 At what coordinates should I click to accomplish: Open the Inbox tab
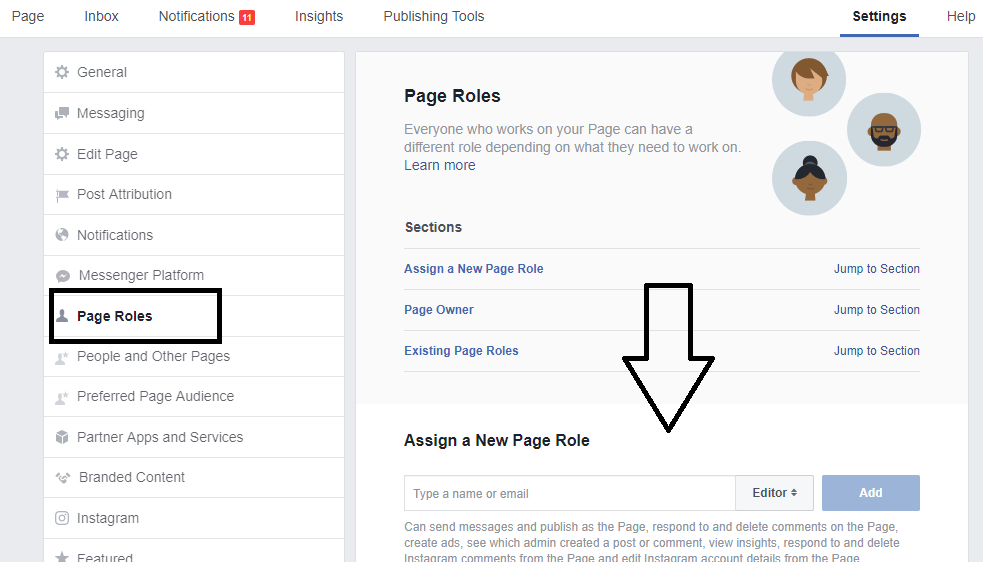tap(101, 16)
